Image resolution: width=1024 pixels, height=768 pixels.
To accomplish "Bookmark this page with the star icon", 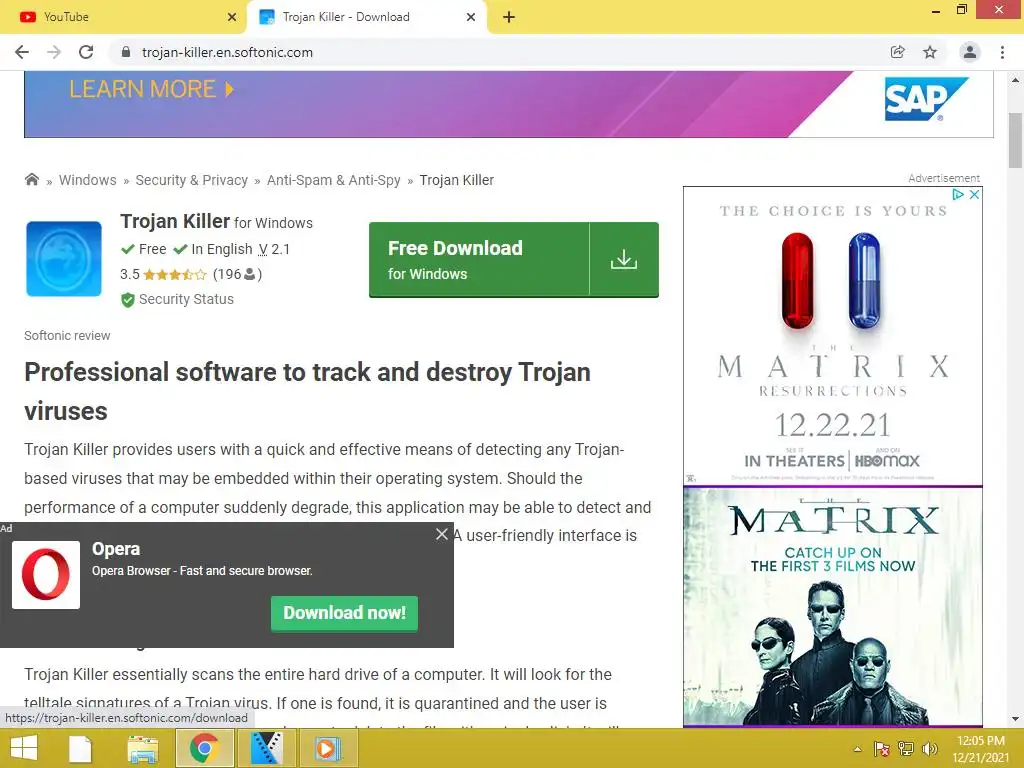I will pyautogui.click(x=930, y=52).
